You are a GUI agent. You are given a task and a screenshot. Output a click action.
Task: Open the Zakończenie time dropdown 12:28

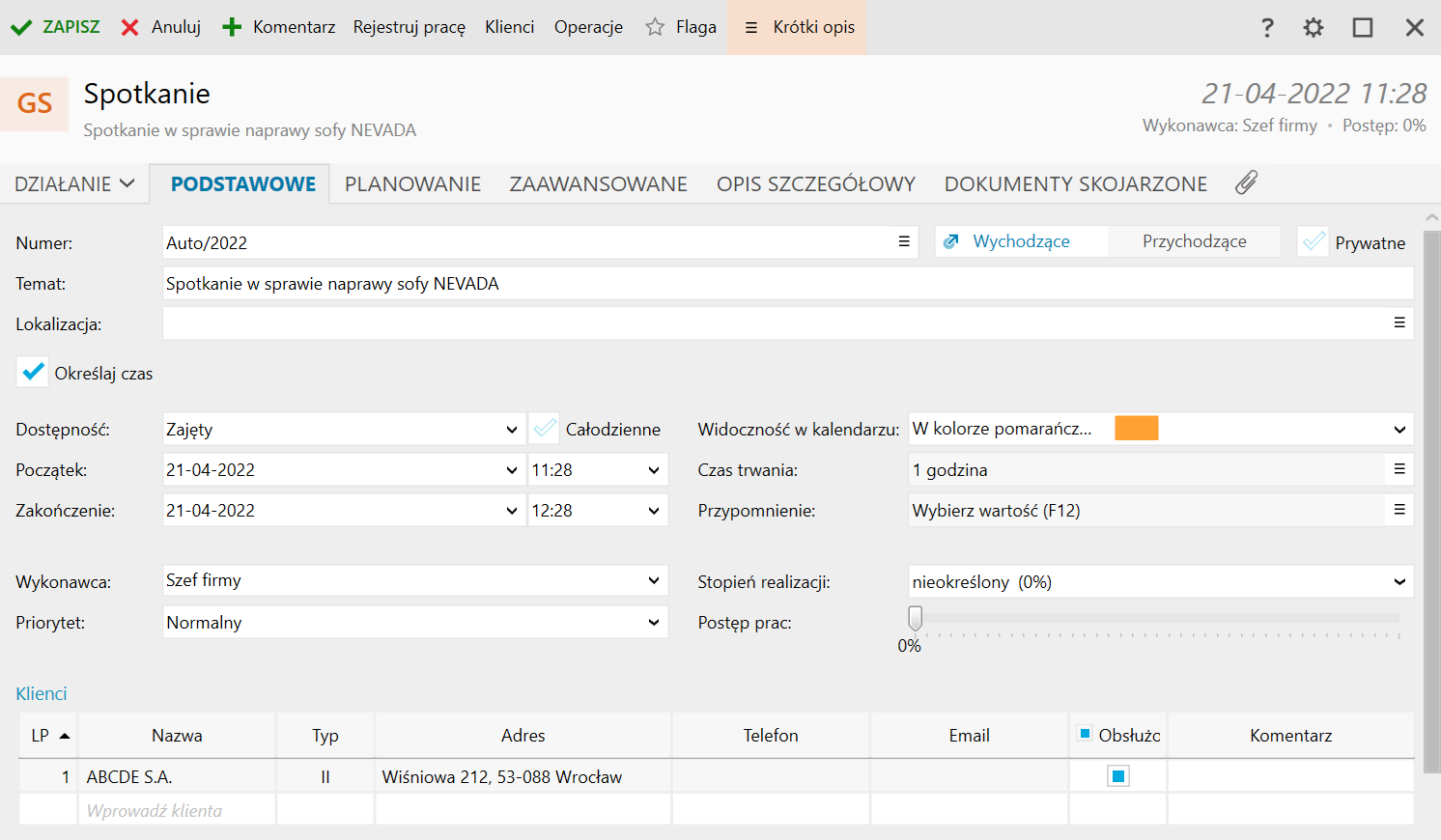(x=654, y=511)
